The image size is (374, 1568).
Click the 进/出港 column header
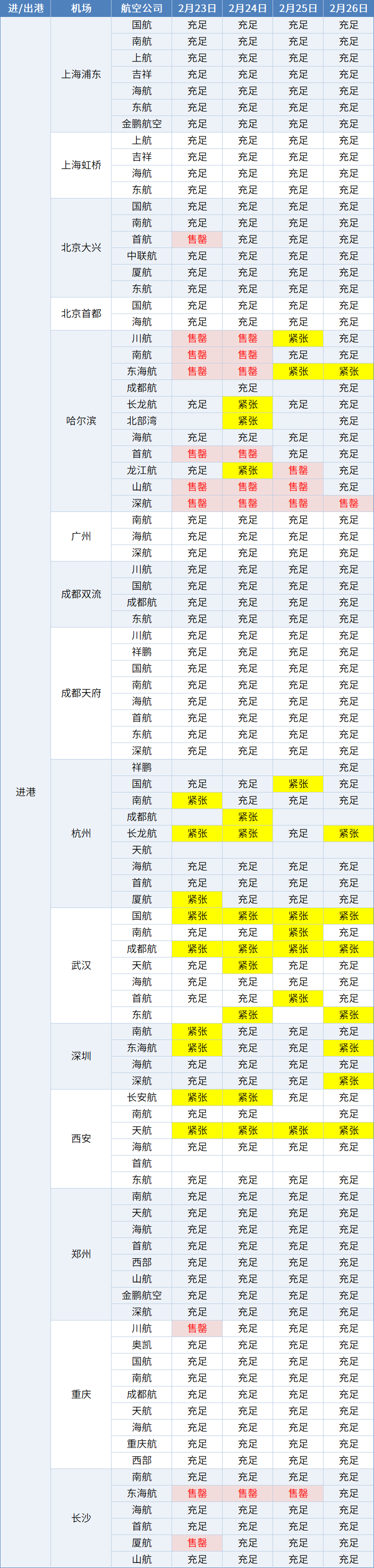tap(26, 9)
